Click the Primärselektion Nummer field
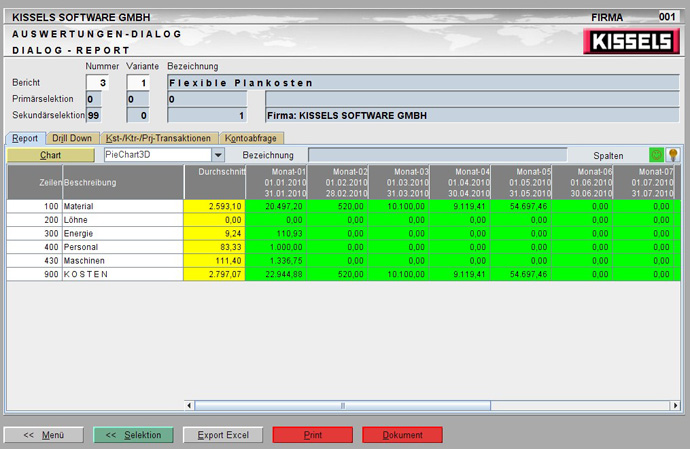 point(94,99)
